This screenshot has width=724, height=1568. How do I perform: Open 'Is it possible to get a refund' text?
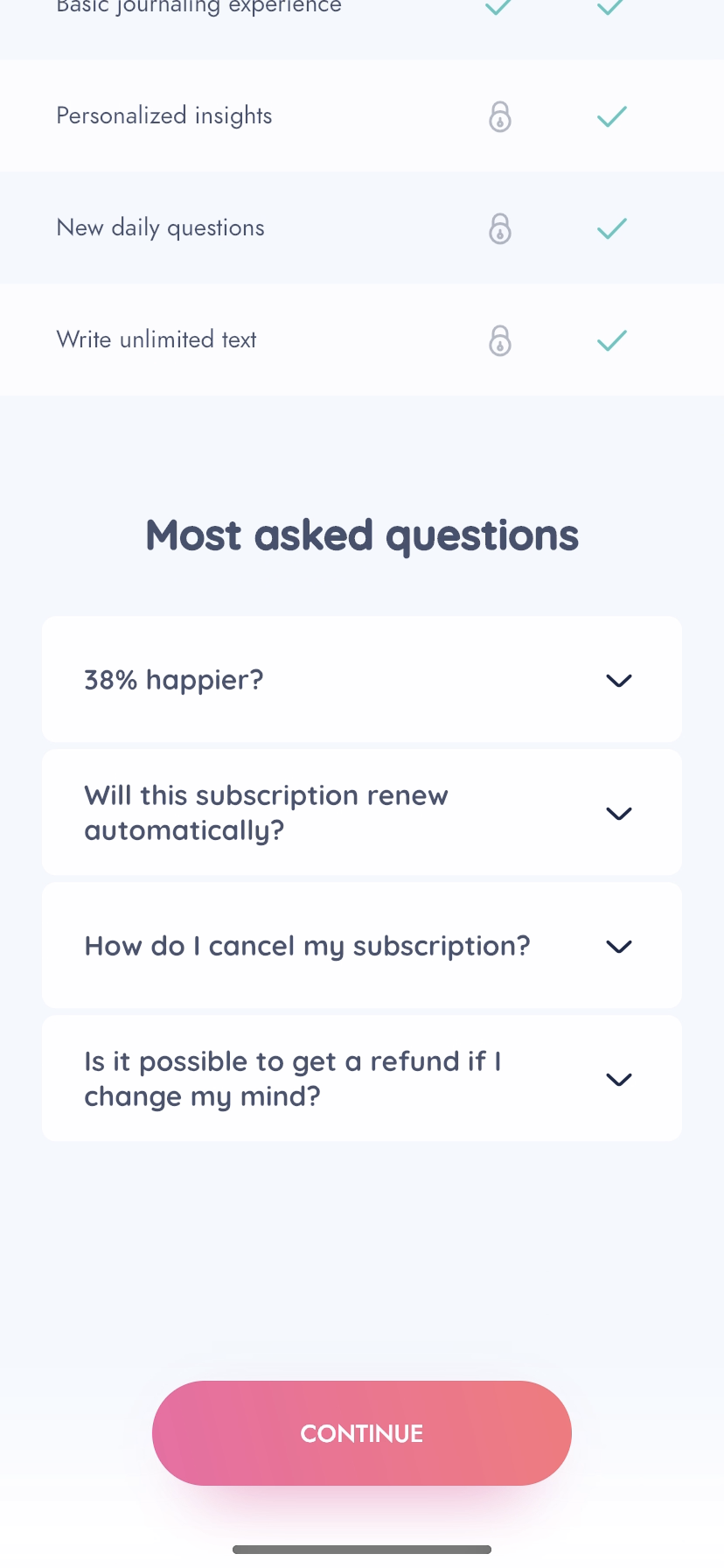pos(292,1079)
